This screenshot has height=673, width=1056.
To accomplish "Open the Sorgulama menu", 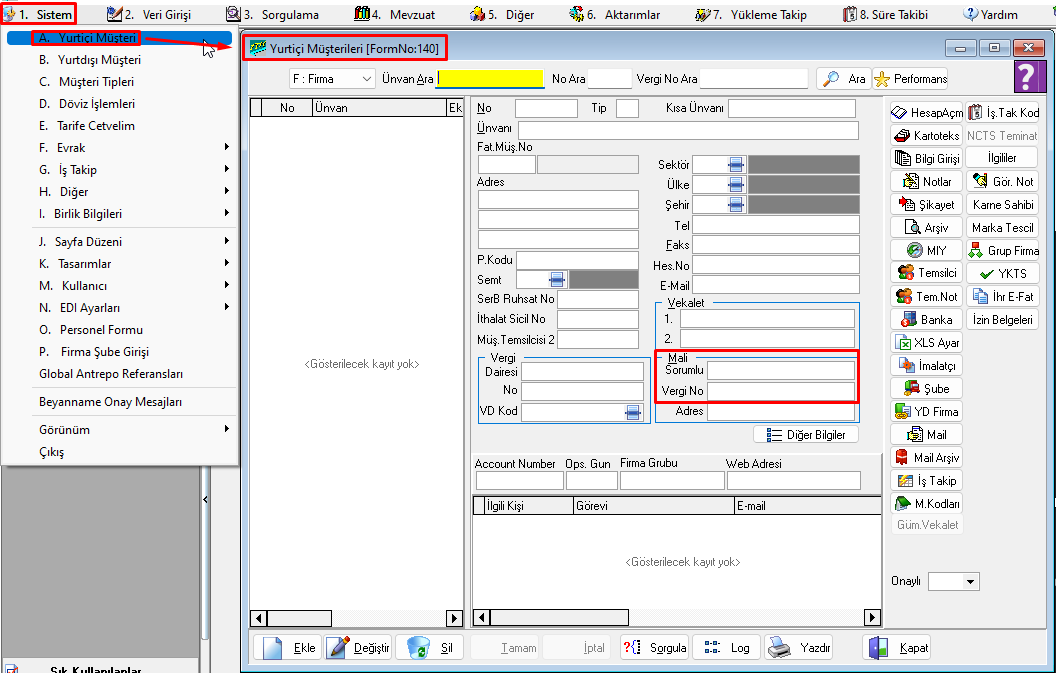I will click(273, 14).
